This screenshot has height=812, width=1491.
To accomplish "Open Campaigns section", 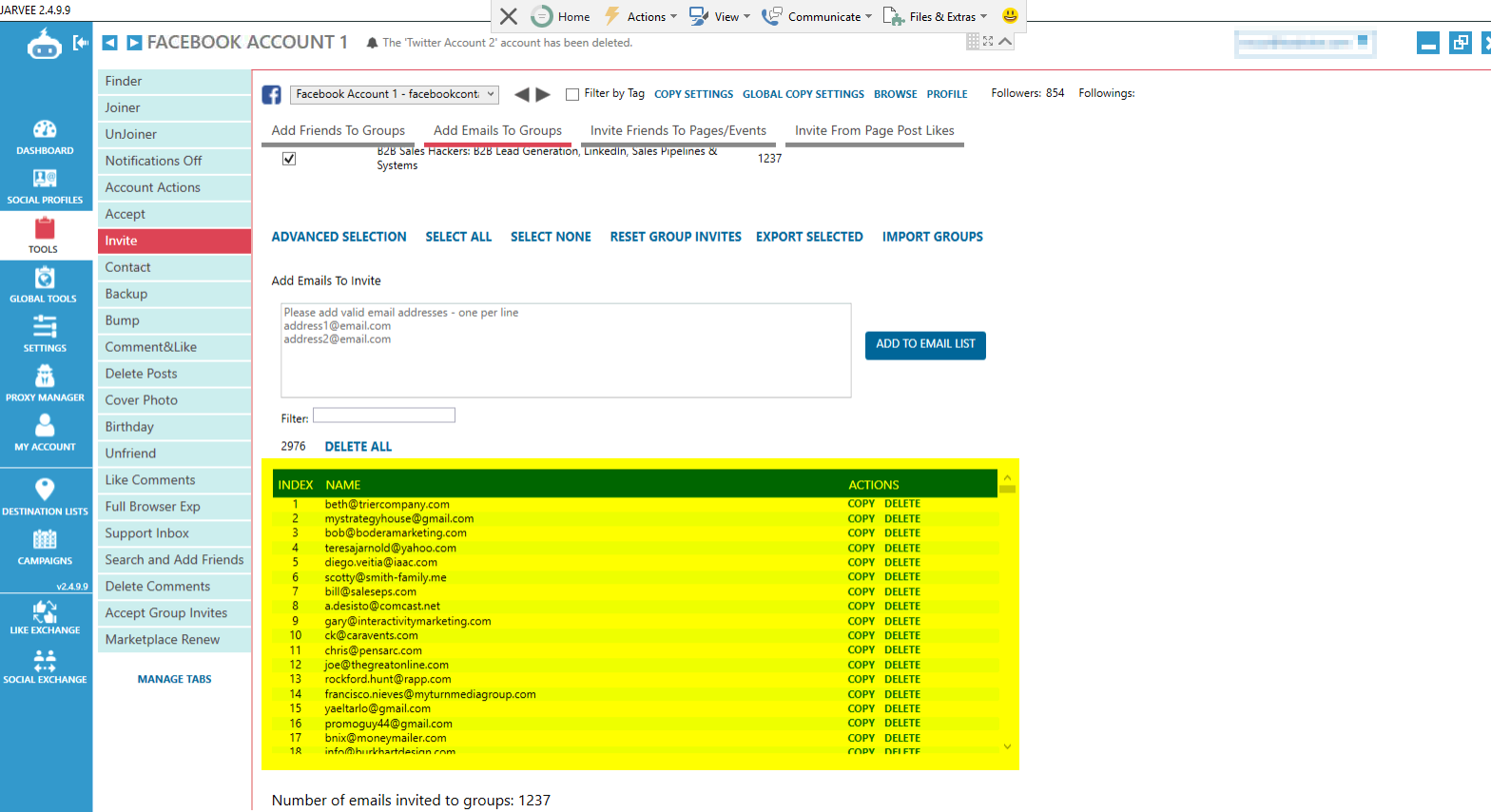I will coord(45,548).
